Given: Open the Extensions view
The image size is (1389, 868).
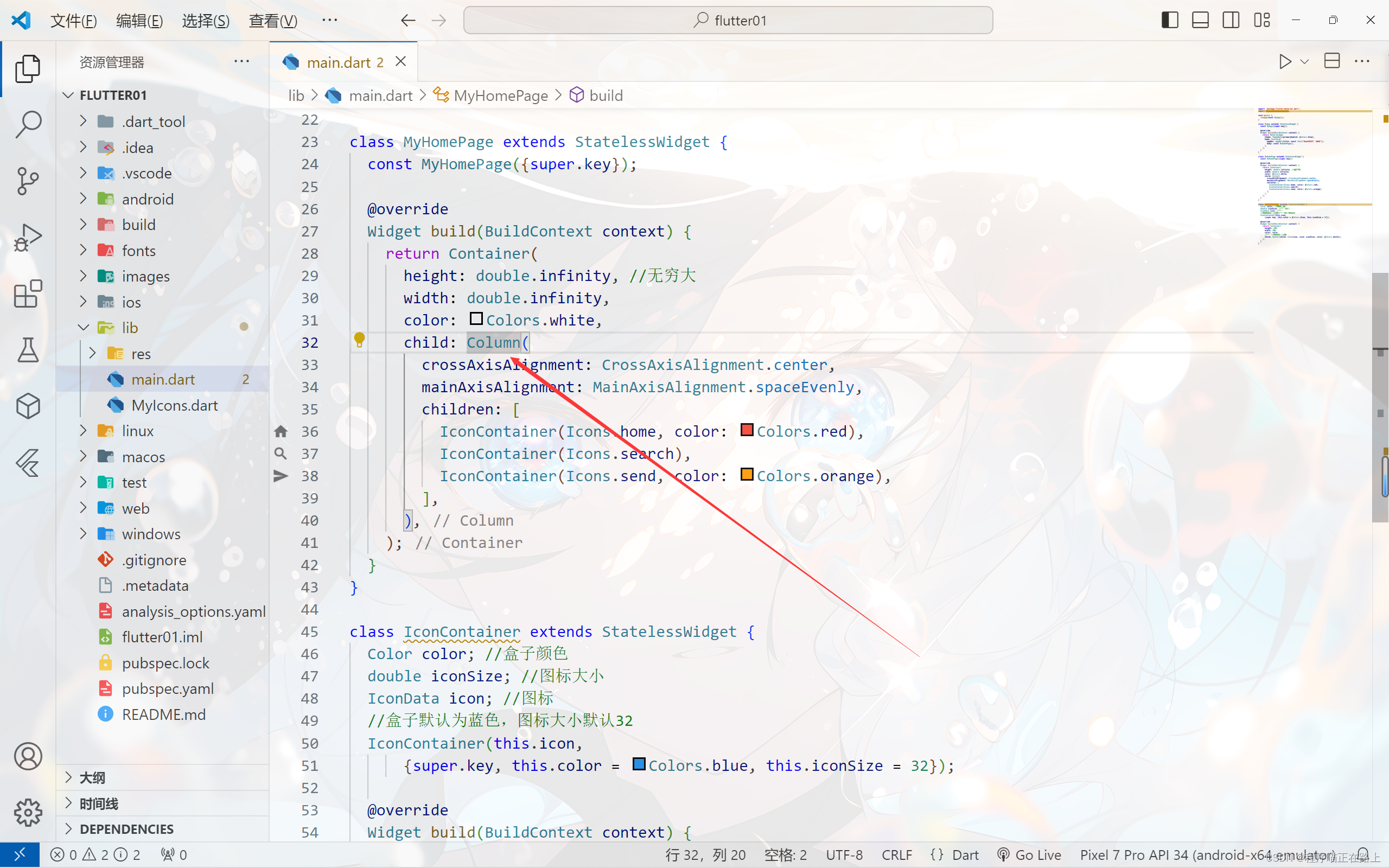Looking at the screenshot, I should [28, 294].
